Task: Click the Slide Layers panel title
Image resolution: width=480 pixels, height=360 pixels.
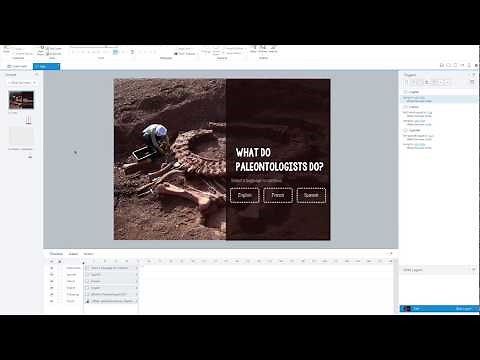Action: coord(413,270)
